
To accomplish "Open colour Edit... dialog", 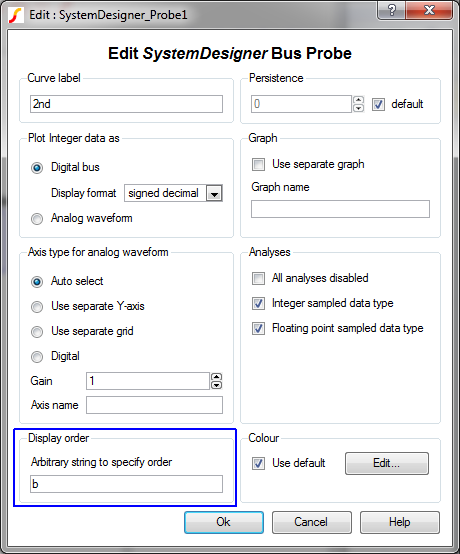I will click(x=387, y=463).
